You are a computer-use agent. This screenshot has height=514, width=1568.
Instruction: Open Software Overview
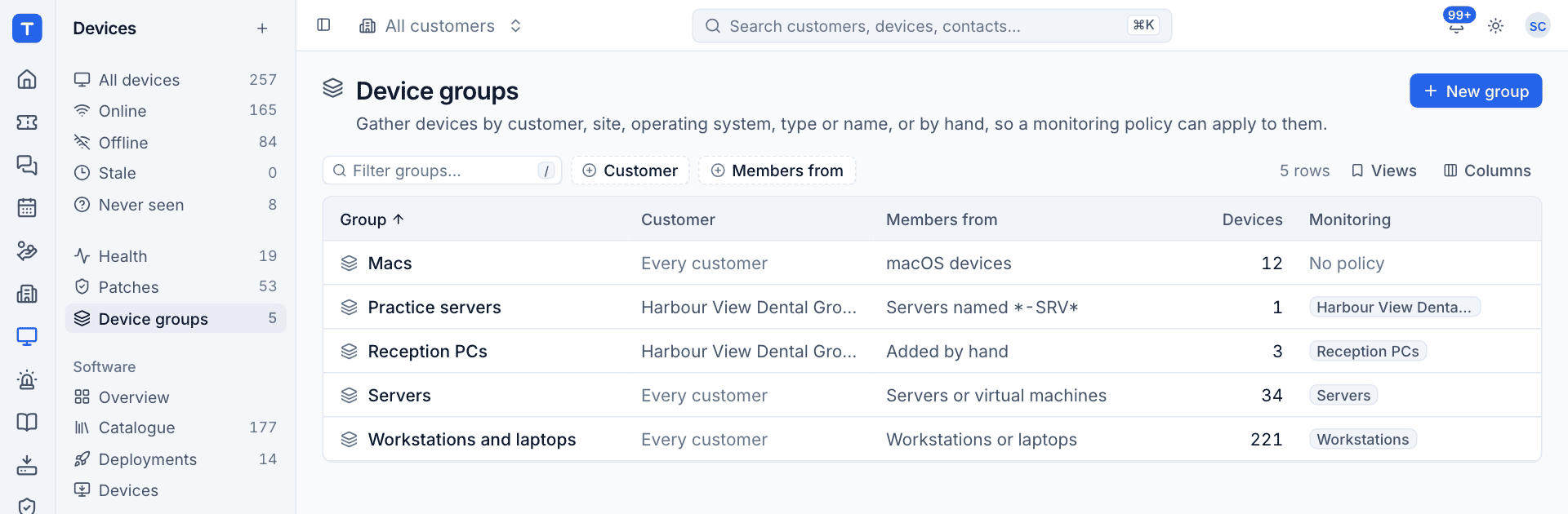[176, 397]
